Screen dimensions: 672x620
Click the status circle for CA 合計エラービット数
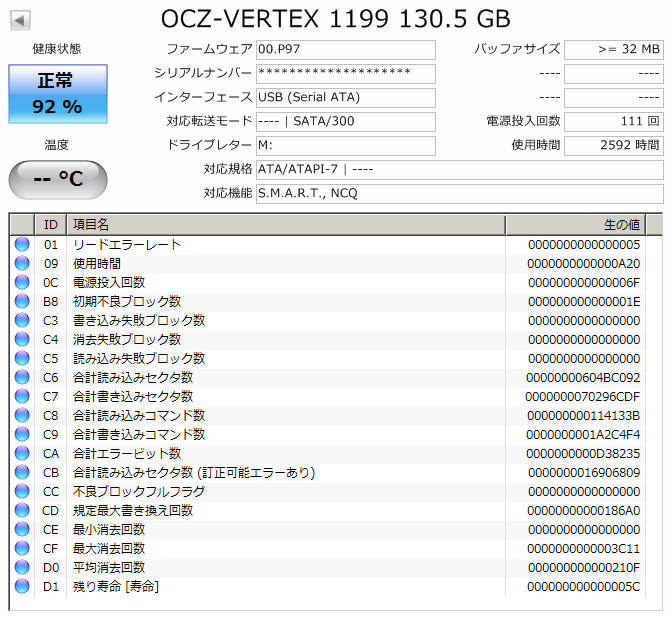[22, 453]
